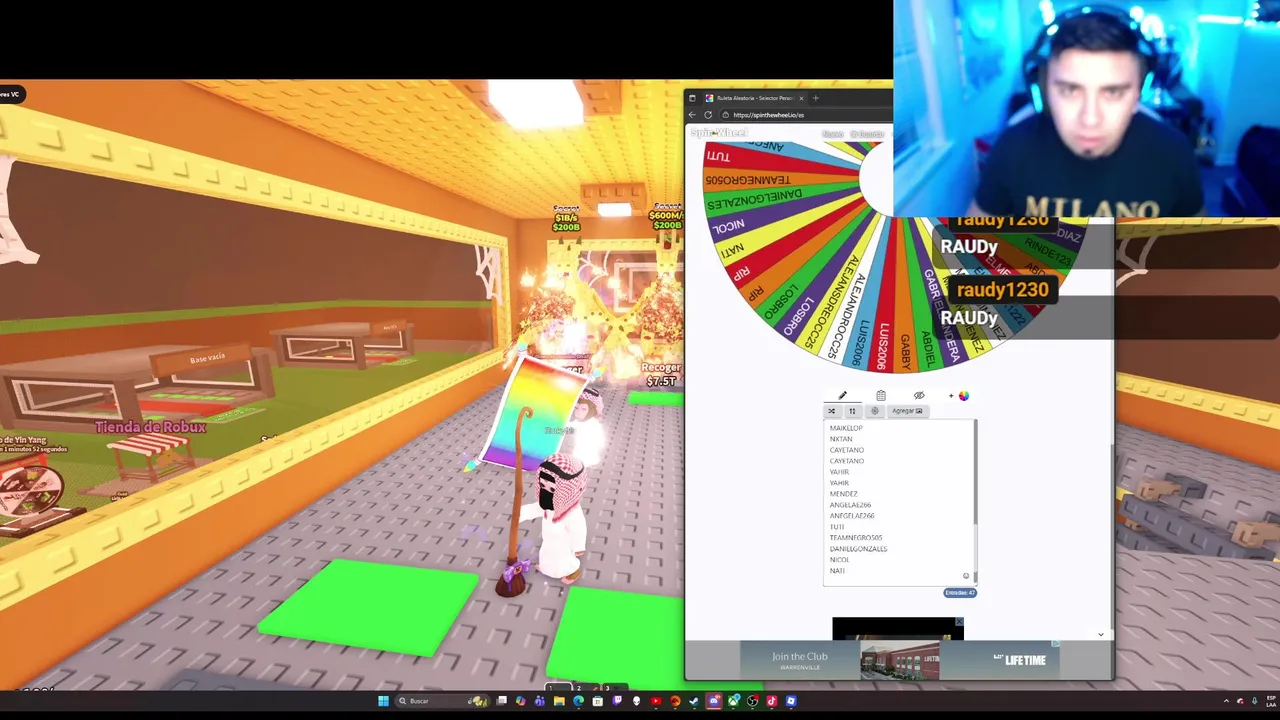This screenshot has width=1280, height=720.
Task: Select the ANGELAE266 entry line
Action: coord(850,505)
